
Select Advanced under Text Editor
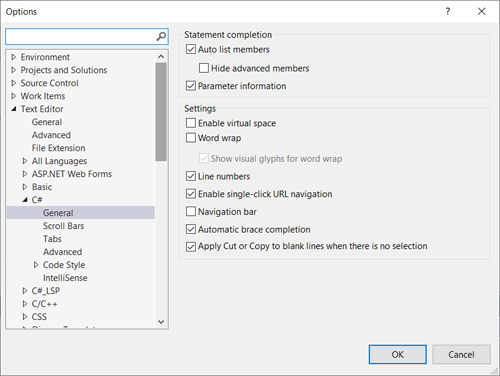point(51,135)
